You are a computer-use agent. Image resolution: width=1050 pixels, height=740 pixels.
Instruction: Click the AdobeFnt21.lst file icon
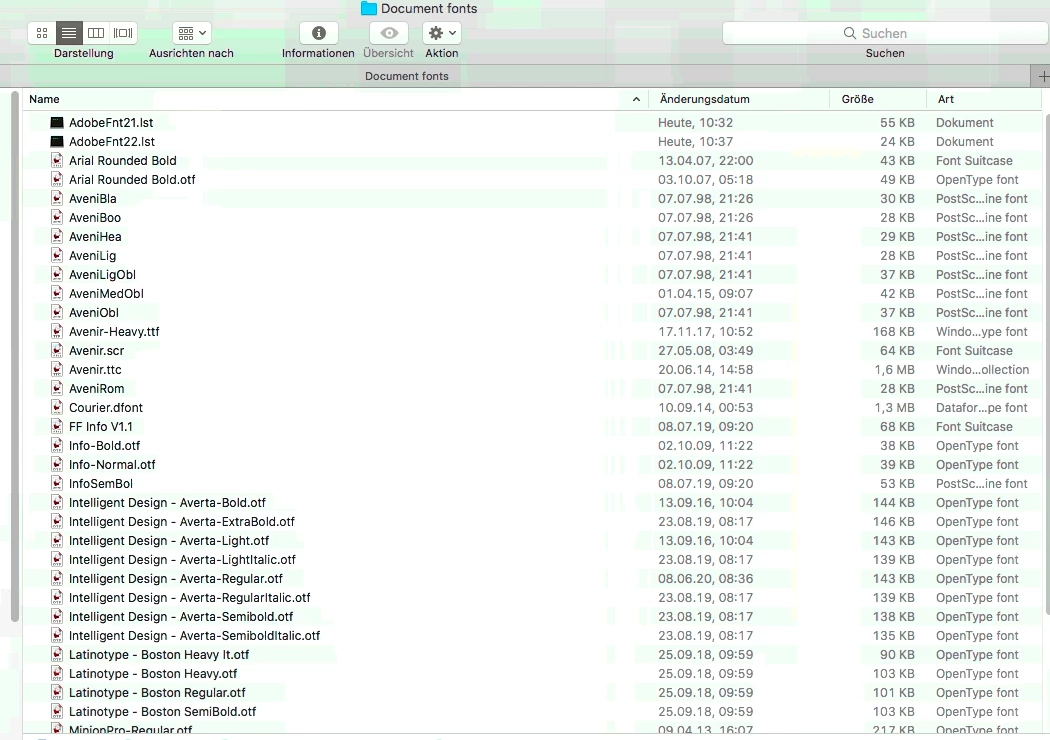coord(57,123)
